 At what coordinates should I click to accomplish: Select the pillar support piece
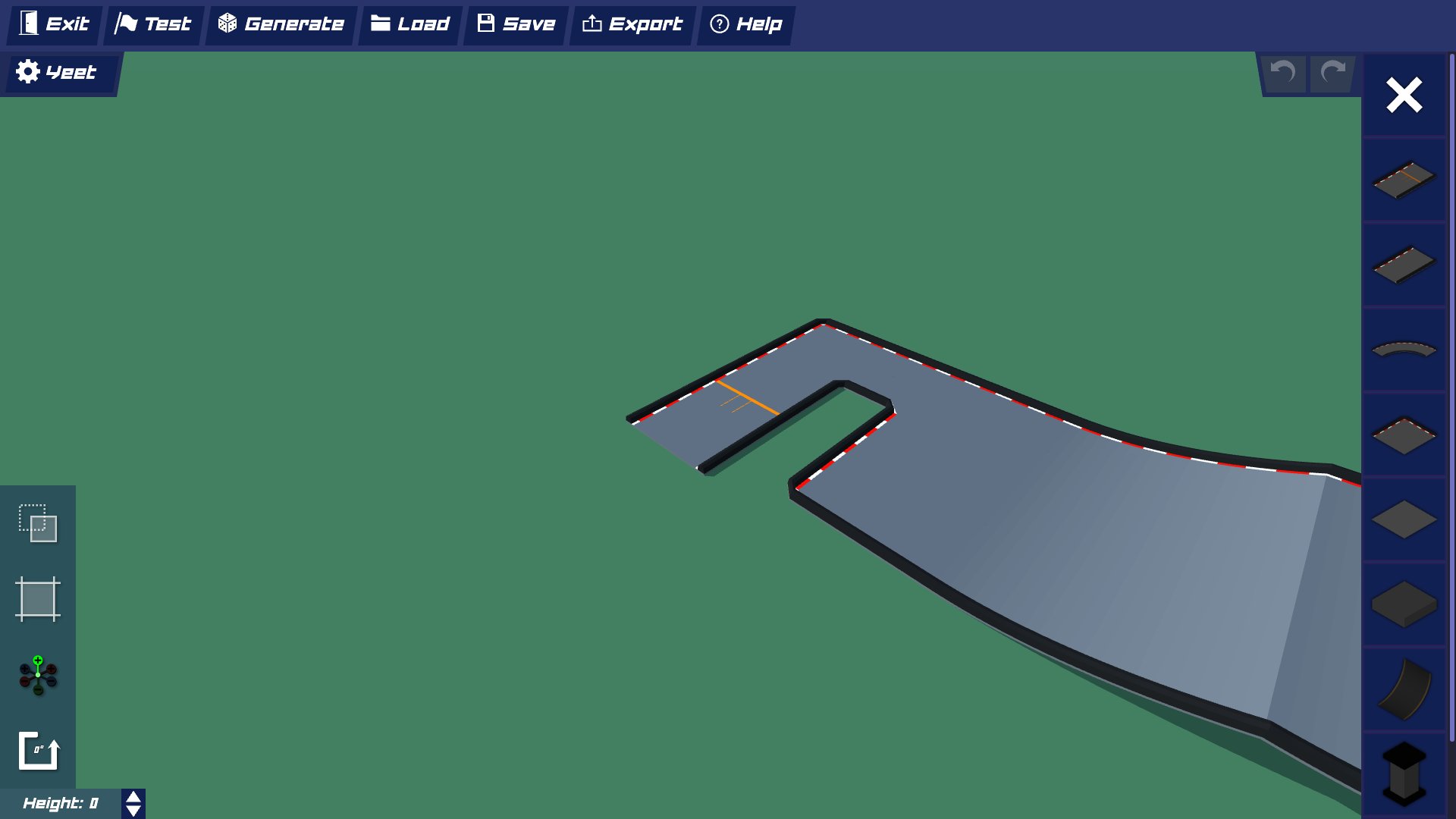point(1404,773)
